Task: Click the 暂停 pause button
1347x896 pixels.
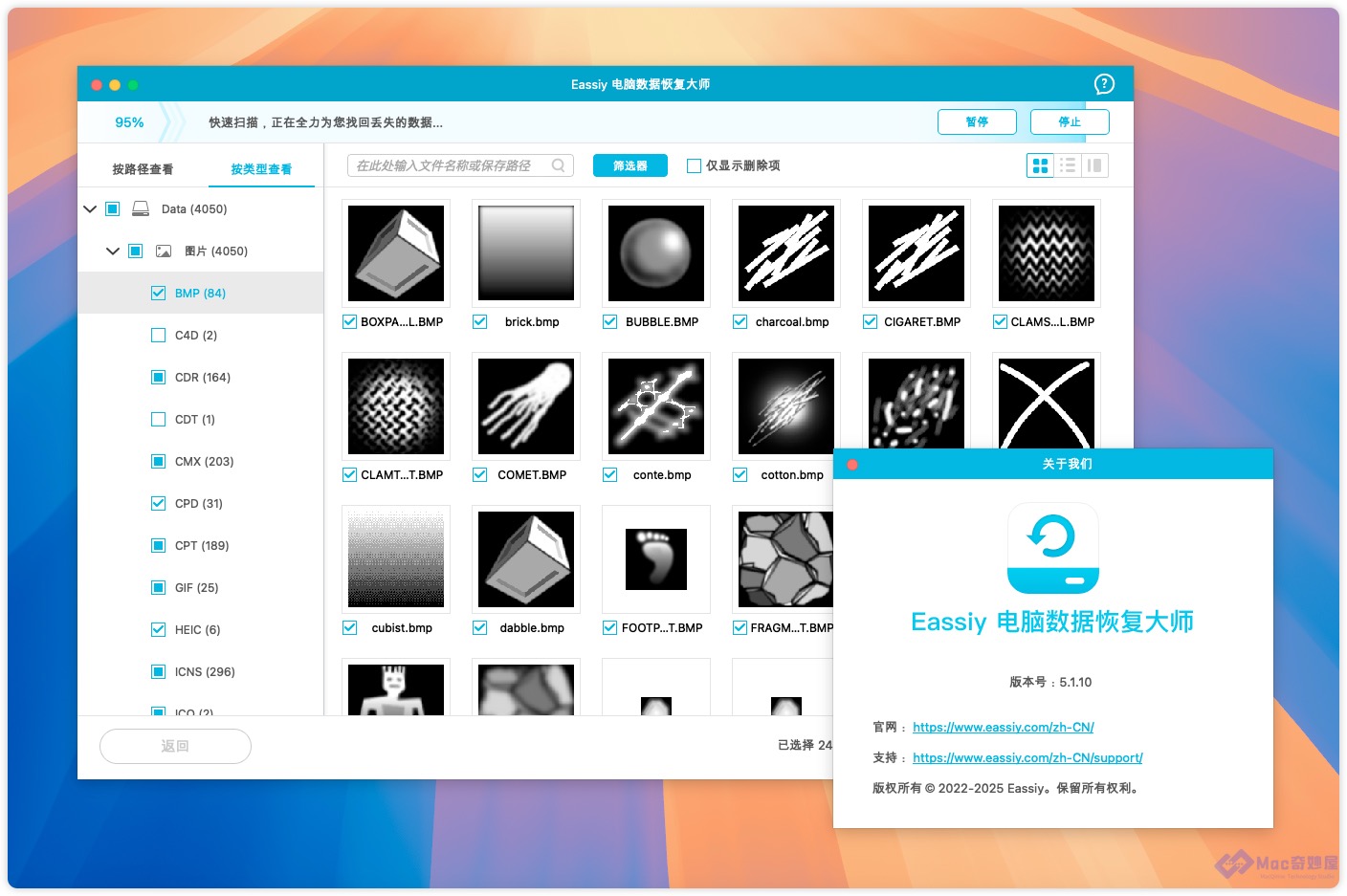Action: tap(977, 121)
